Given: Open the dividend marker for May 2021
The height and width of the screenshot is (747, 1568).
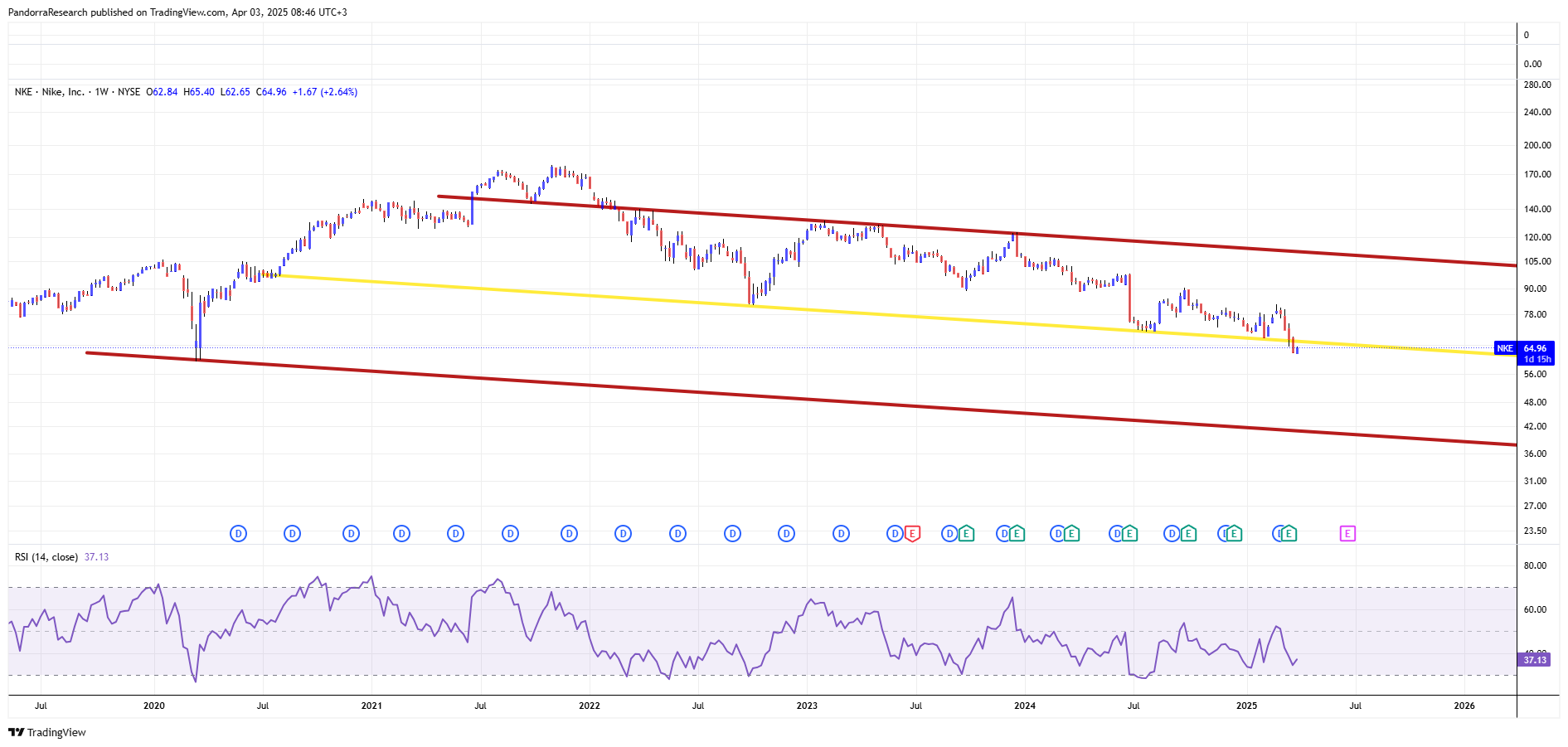Looking at the screenshot, I should click(455, 534).
